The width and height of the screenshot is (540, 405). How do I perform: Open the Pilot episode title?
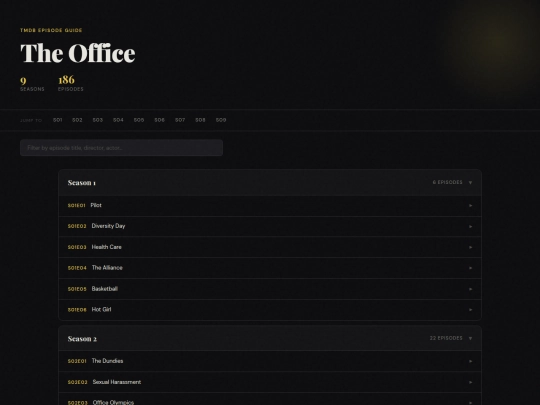(96, 205)
